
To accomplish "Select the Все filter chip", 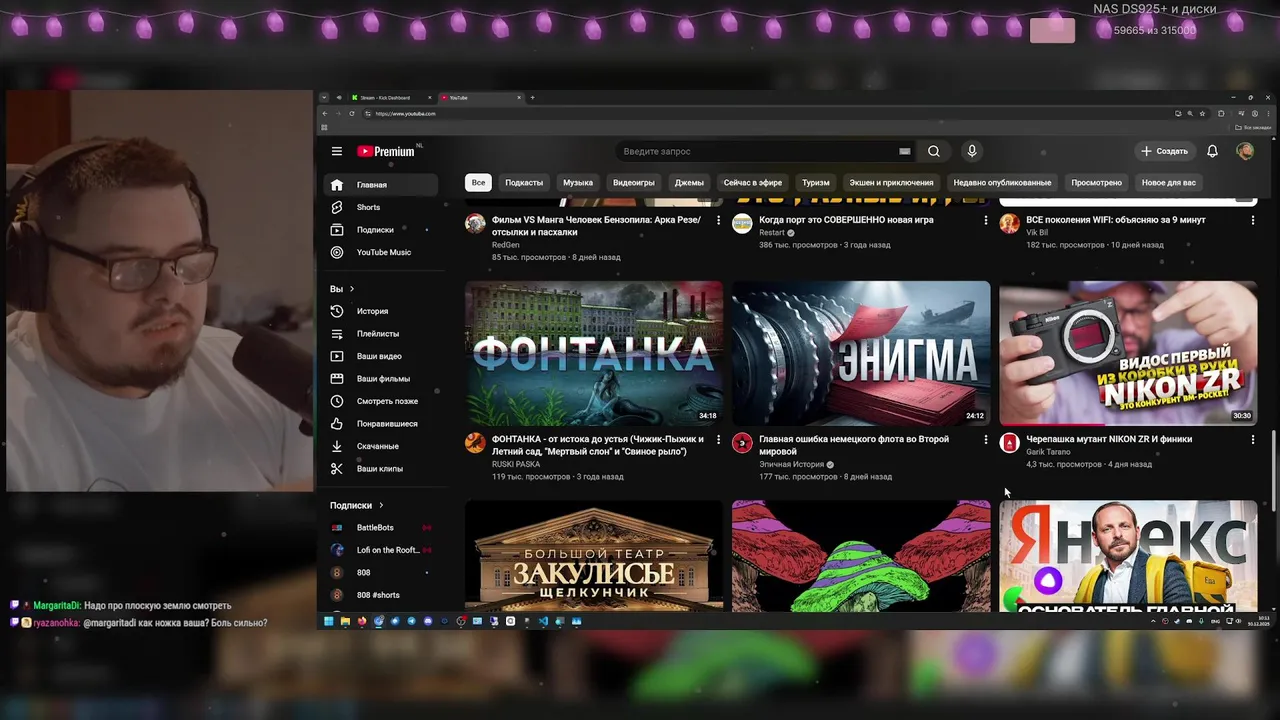I will pos(479,182).
